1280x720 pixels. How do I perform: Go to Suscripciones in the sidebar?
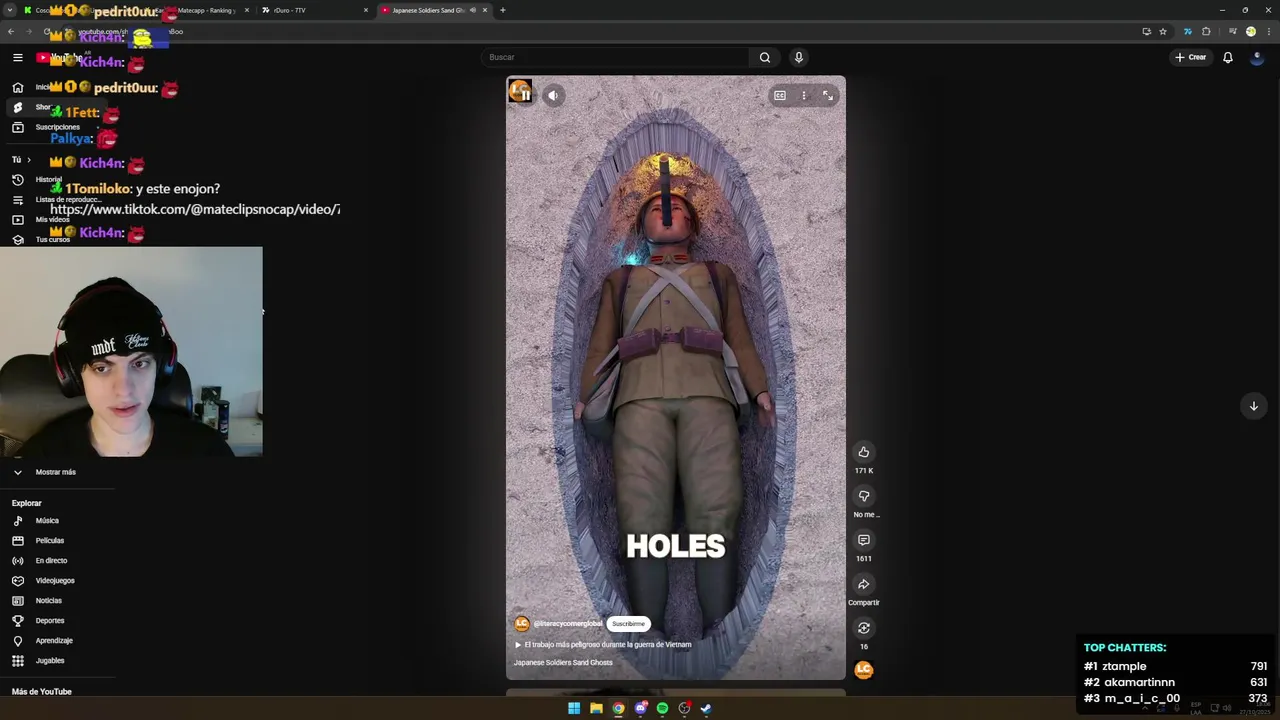[58, 127]
